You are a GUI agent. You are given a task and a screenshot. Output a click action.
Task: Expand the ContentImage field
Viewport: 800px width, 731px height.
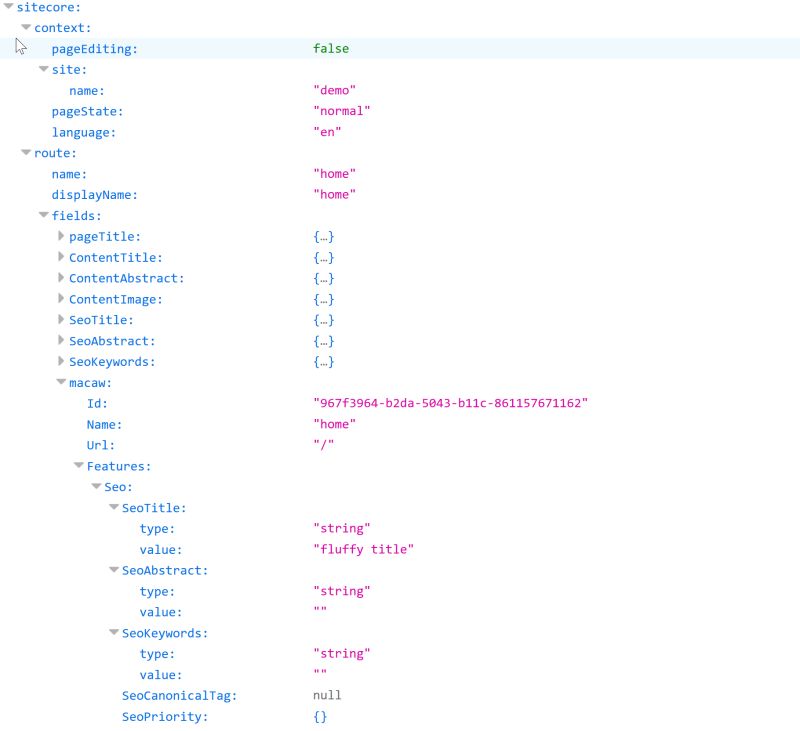pyautogui.click(x=59, y=299)
